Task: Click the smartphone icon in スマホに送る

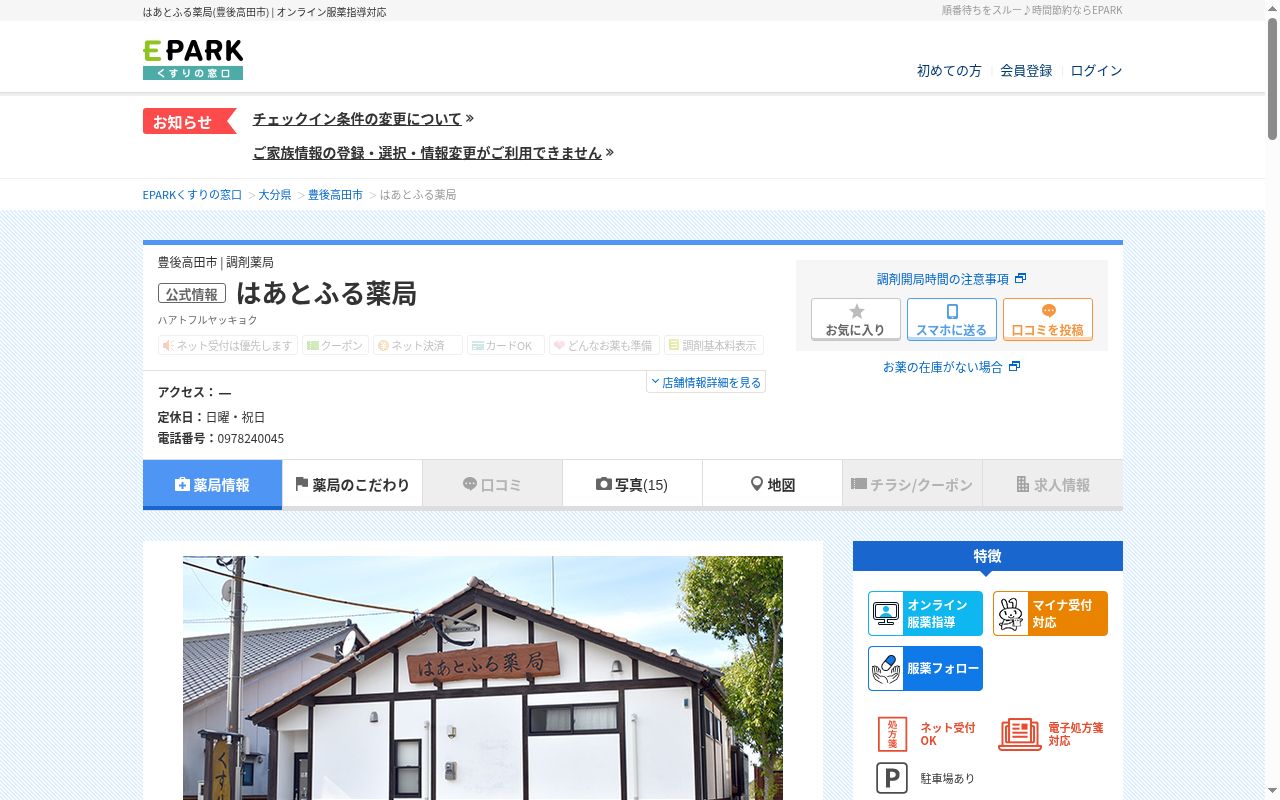Action: pyautogui.click(x=952, y=311)
